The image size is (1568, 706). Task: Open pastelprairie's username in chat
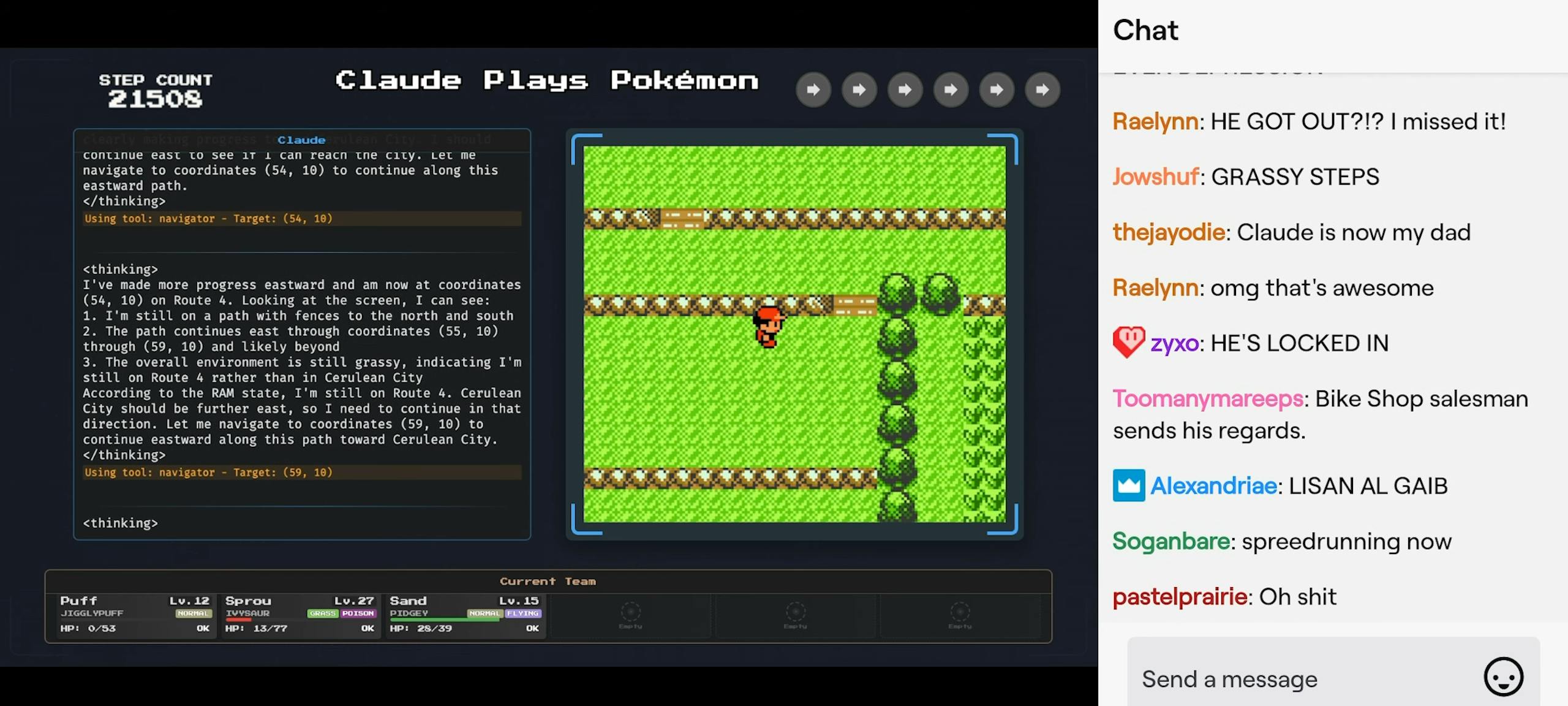(x=1180, y=596)
